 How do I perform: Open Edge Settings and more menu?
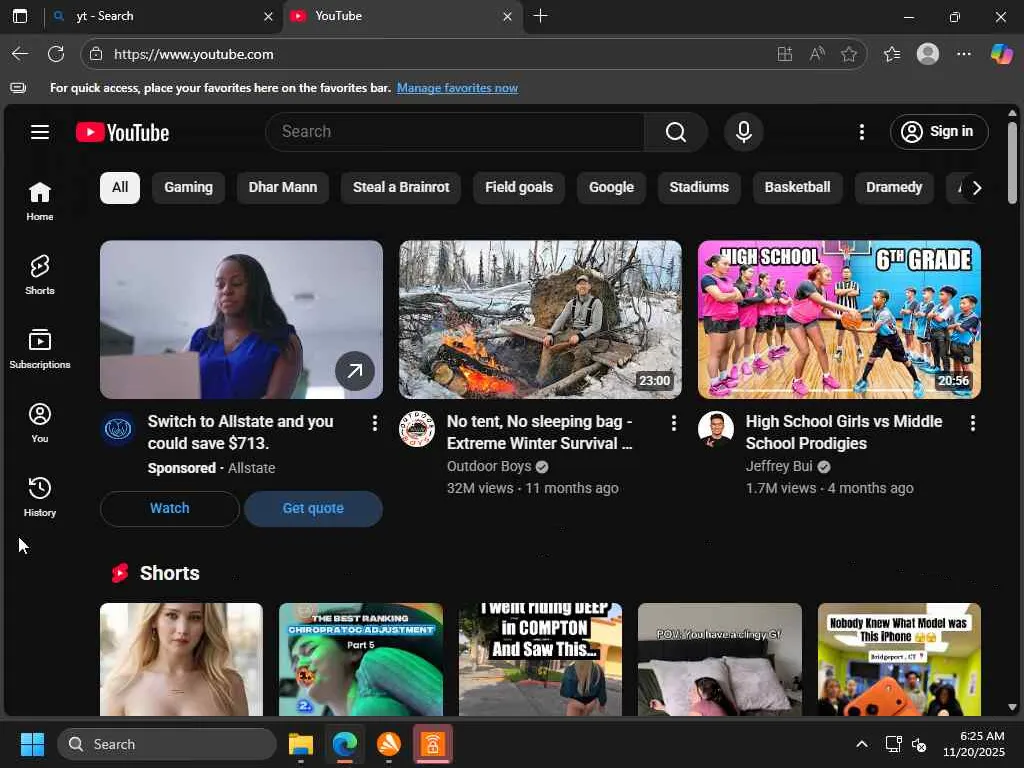[x=963, y=54]
